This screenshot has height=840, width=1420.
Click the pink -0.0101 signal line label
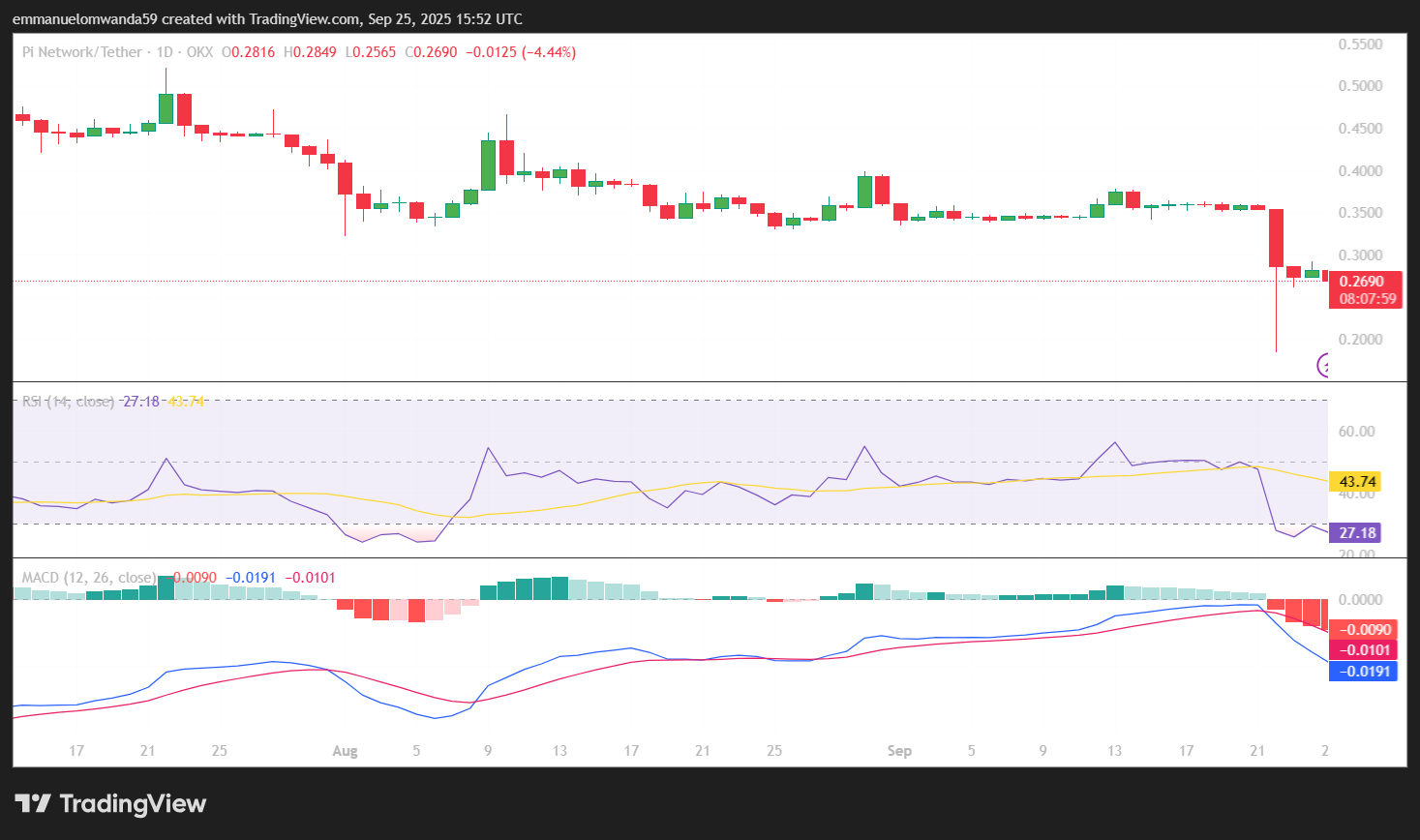1364,649
